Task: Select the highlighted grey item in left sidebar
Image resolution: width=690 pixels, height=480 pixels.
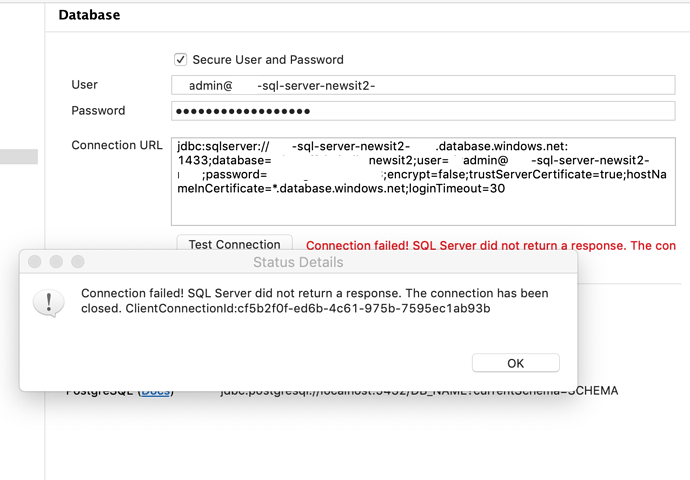Action: (x=19, y=156)
